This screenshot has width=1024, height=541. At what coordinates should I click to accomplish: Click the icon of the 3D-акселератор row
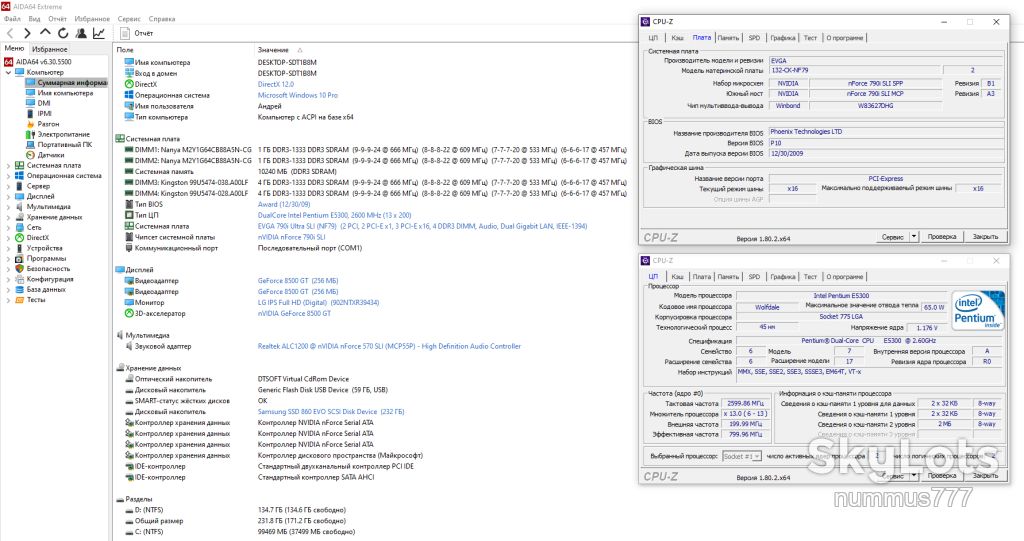(x=129, y=314)
